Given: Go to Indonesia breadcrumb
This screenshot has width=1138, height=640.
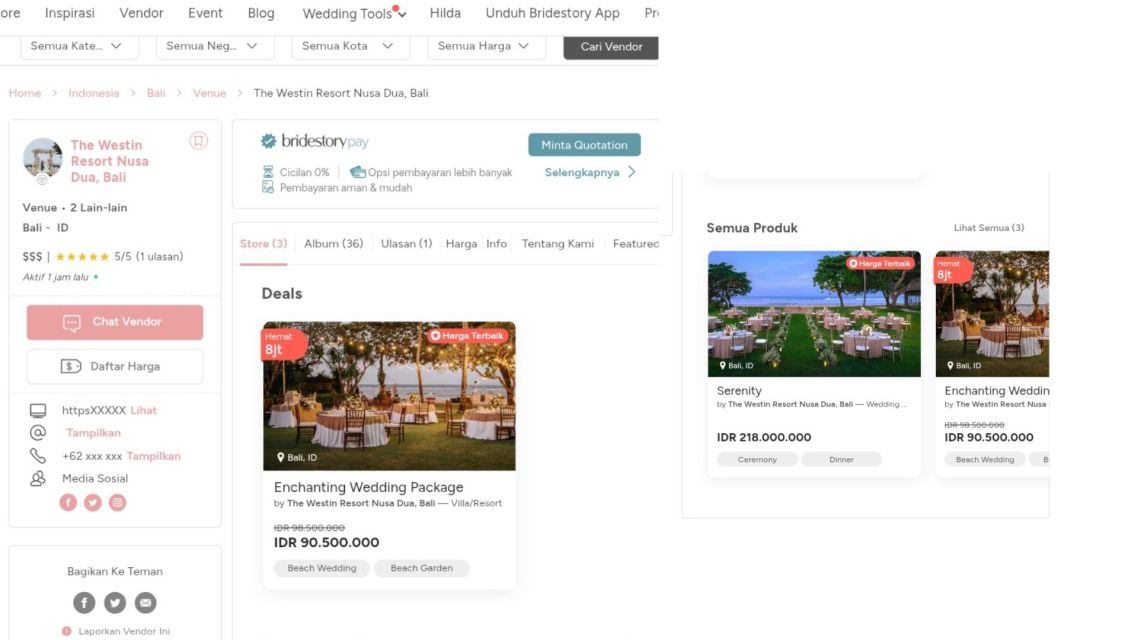Looking at the screenshot, I should [x=94, y=93].
